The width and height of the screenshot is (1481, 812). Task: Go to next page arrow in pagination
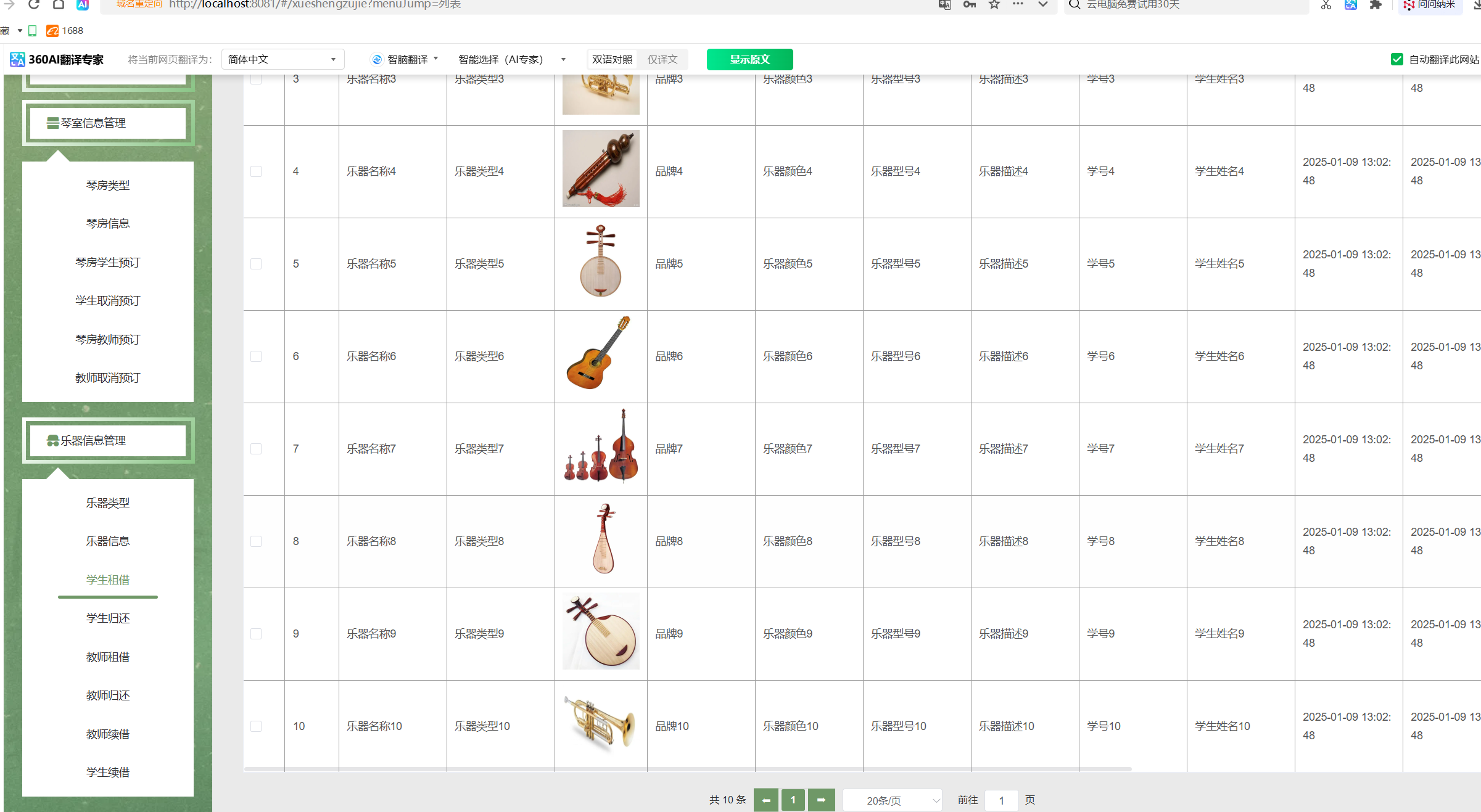(x=821, y=800)
